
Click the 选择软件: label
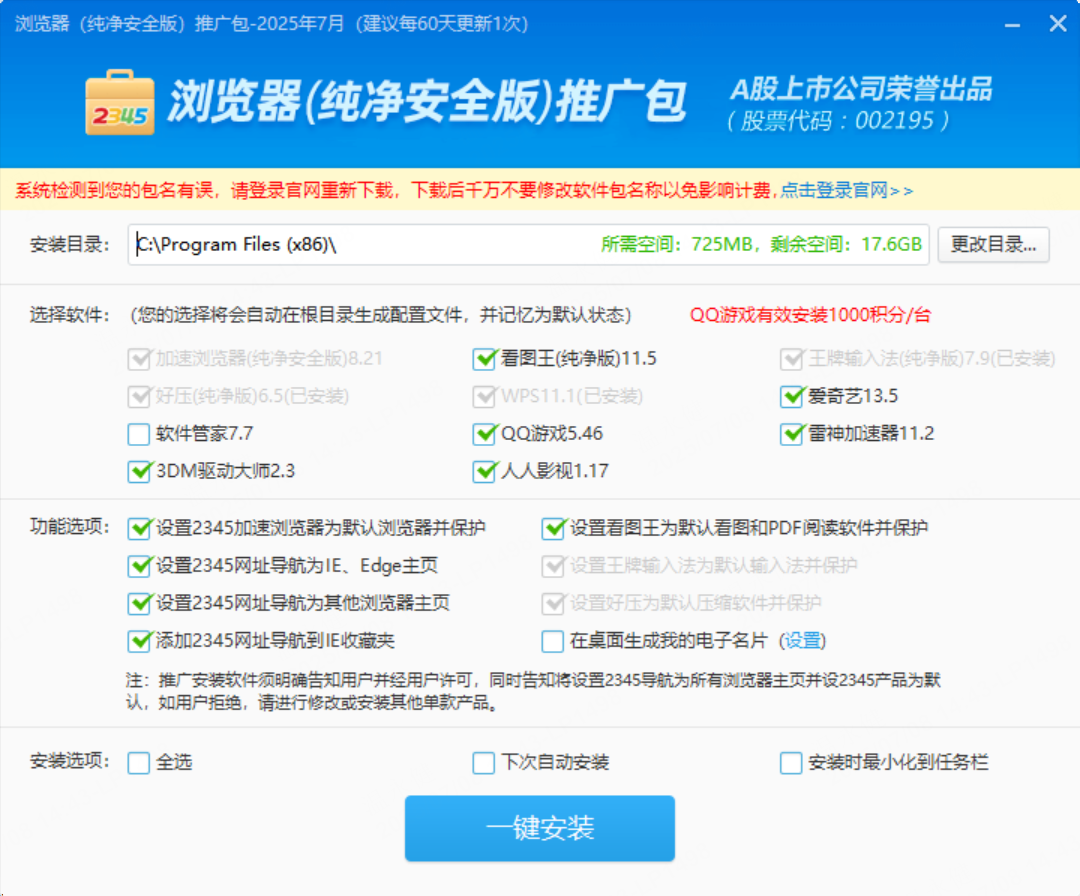click(x=70, y=315)
